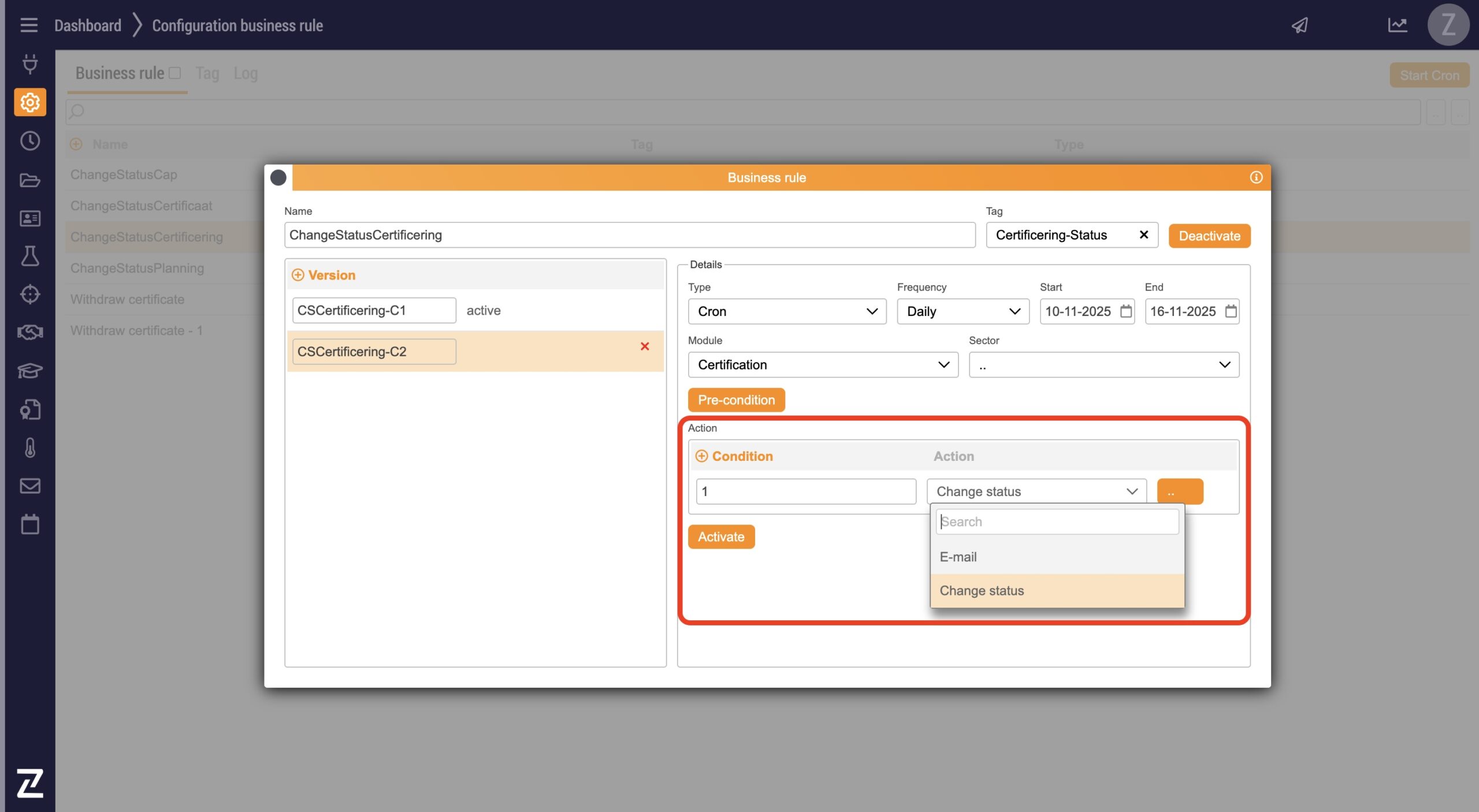
Task: Select E-mail from action list
Action: (x=958, y=557)
